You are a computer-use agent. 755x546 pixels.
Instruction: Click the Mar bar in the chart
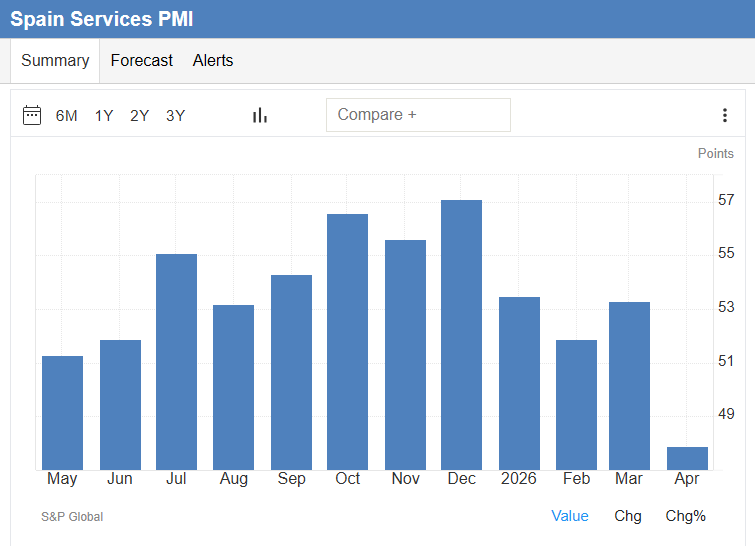coord(629,386)
